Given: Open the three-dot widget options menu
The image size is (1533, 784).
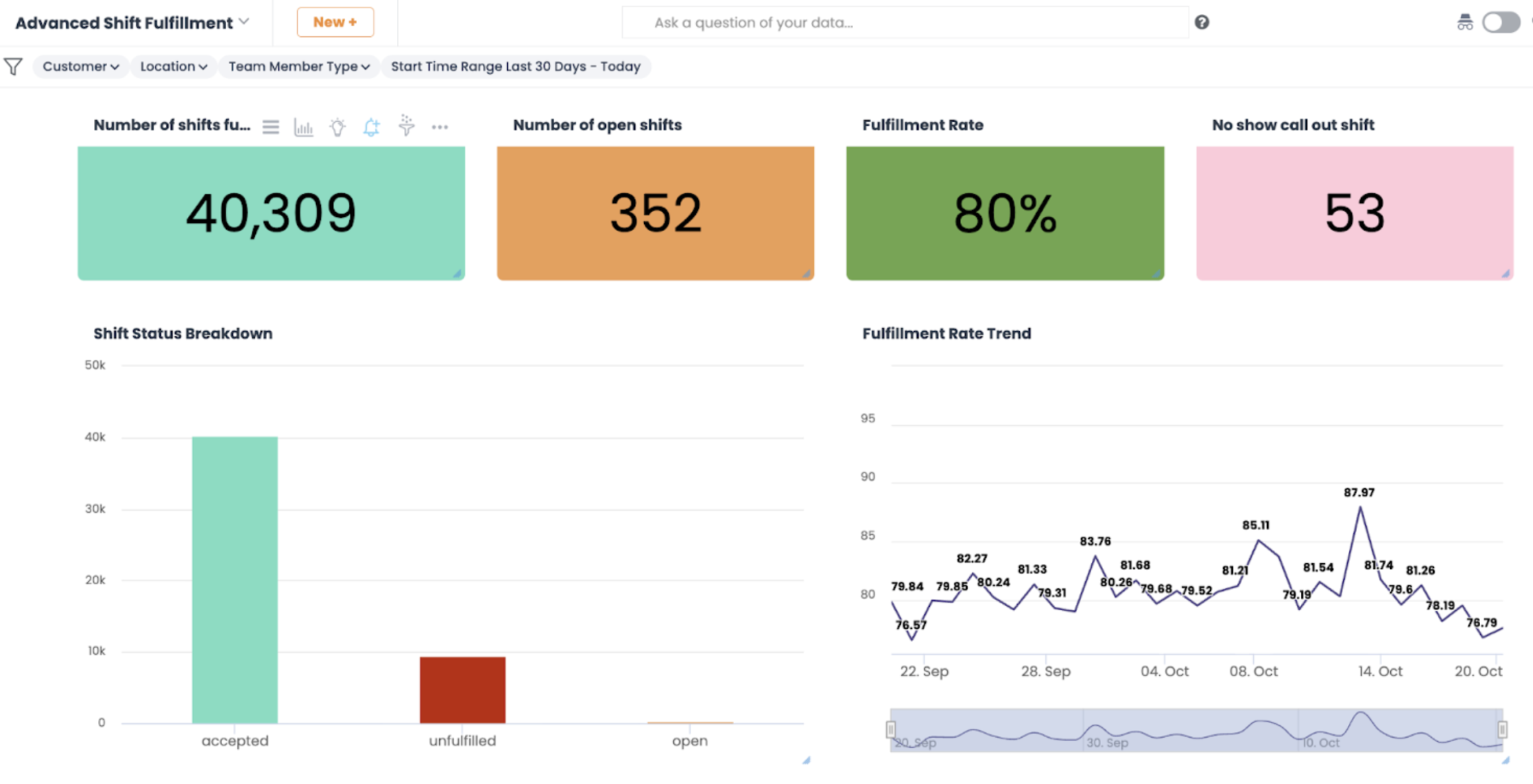Looking at the screenshot, I should coord(440,127).
